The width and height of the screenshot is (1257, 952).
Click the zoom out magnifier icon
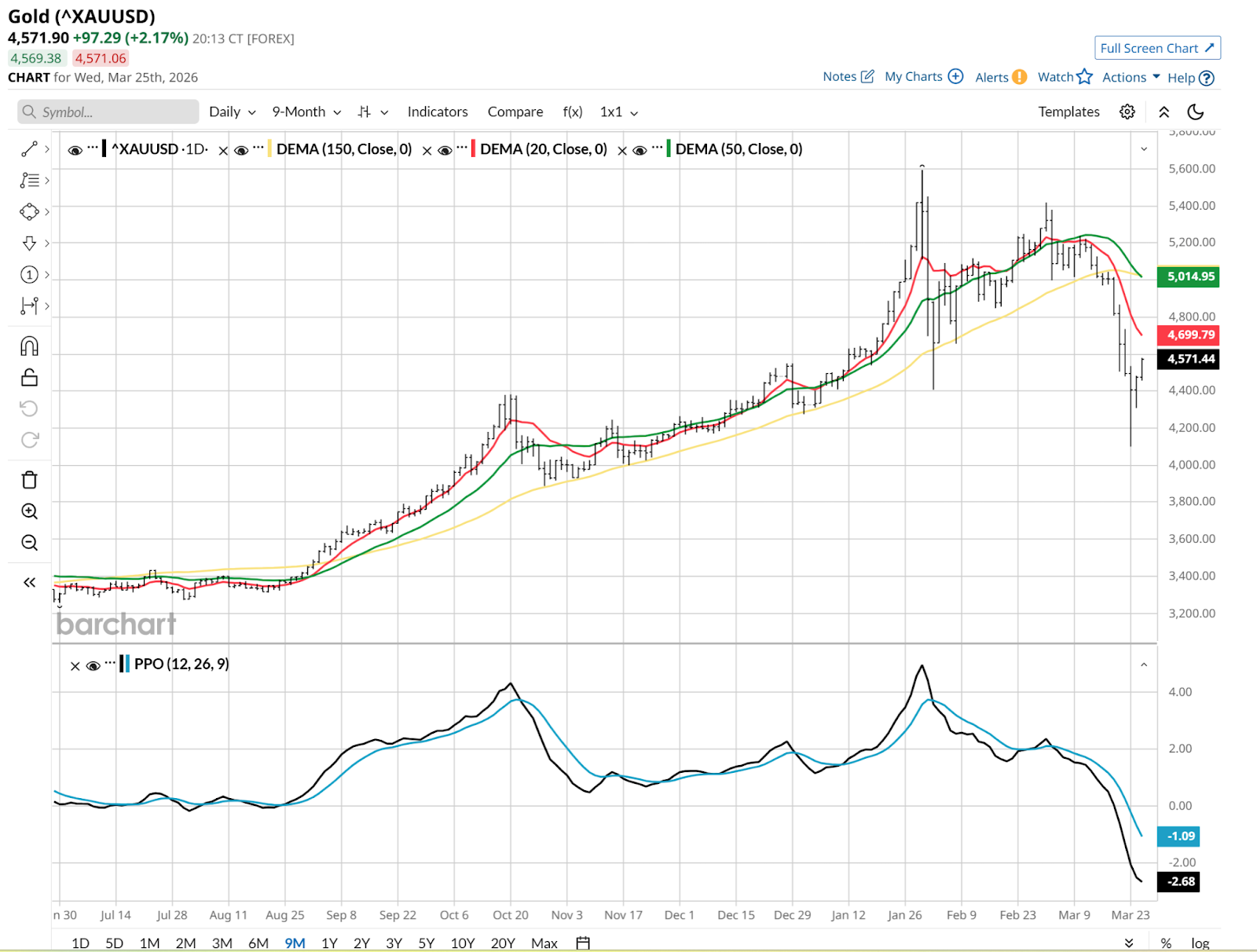[x=29, y=543]
